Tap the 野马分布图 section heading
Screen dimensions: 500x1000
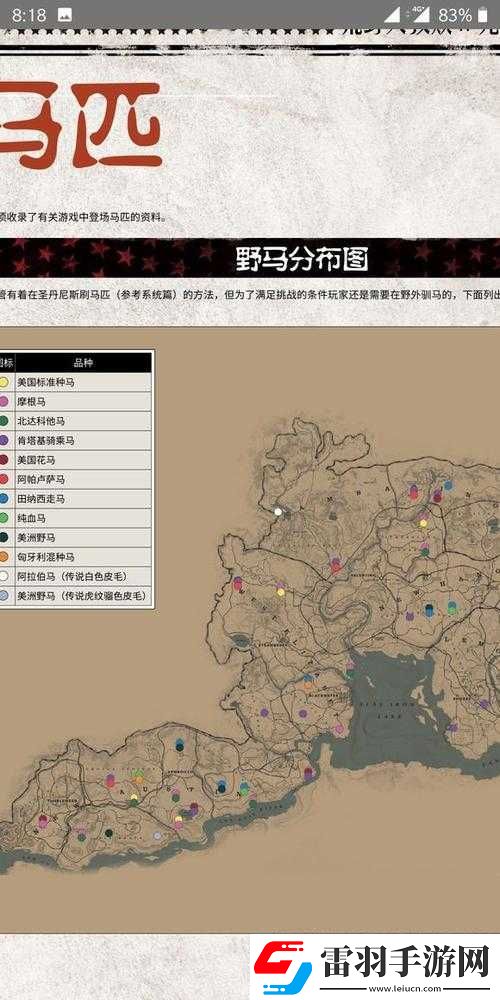coord(303,260)
